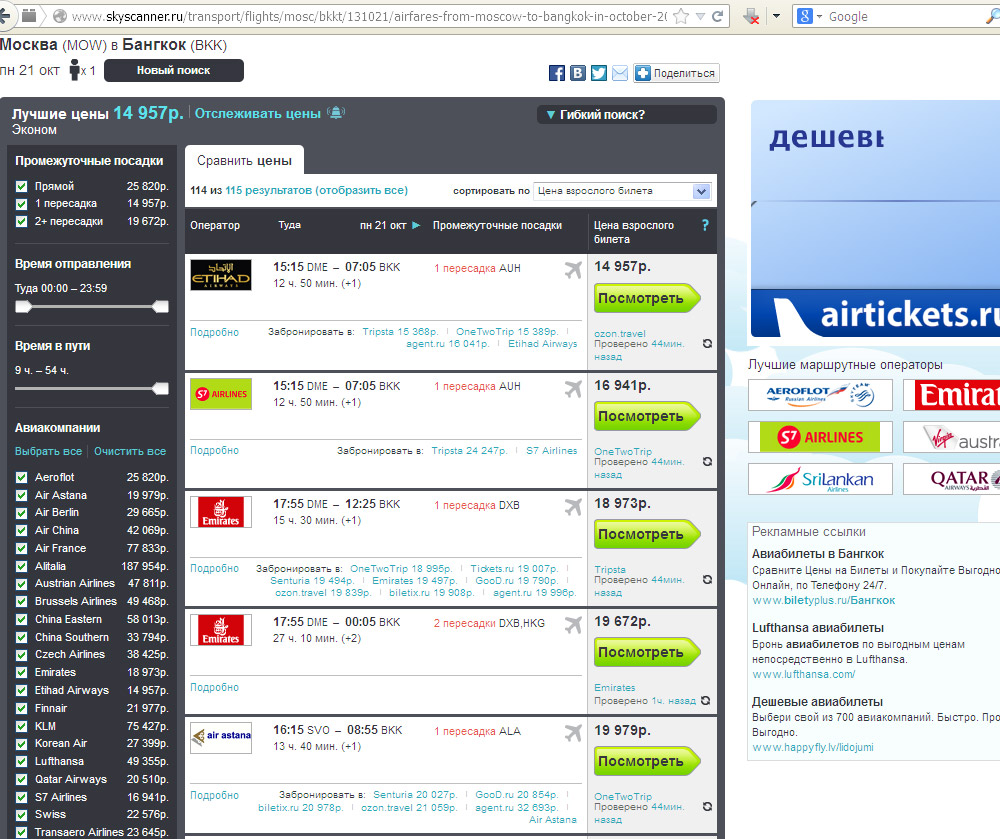The height and width of the screenshot is (839, 1000).
Task: Open the Отслеживать цены link
Action: [258, 113]
